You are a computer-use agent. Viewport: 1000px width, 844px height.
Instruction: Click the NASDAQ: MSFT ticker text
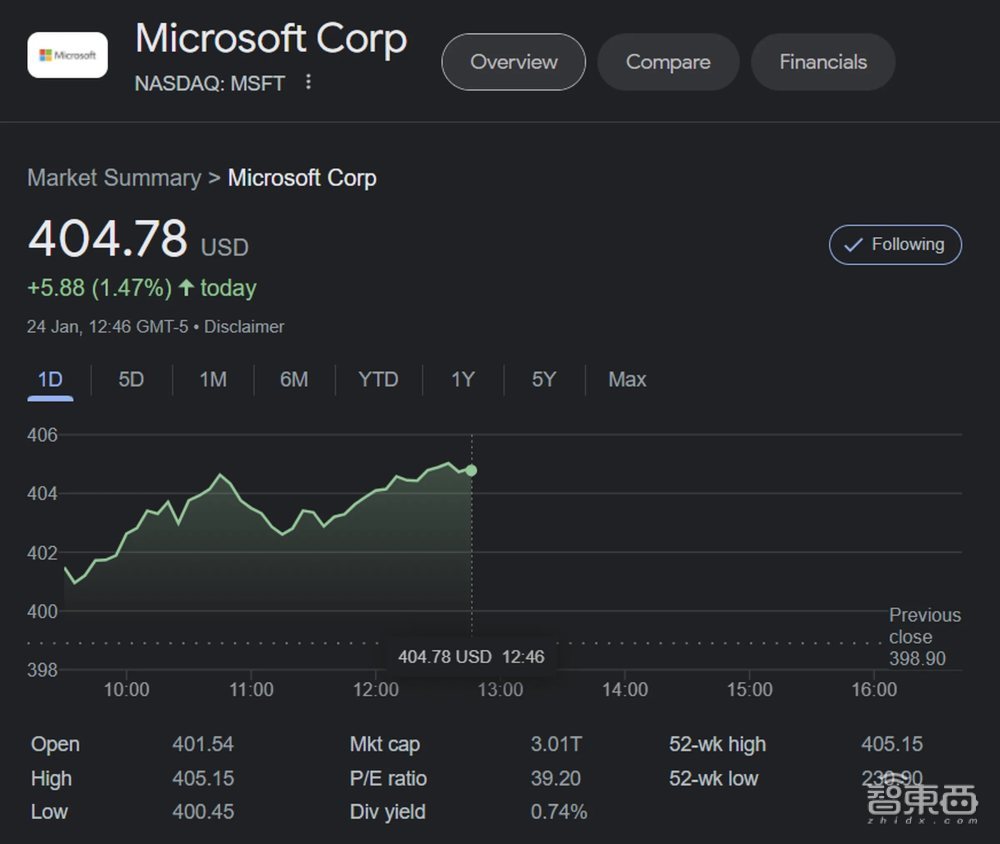coord(210,83)
